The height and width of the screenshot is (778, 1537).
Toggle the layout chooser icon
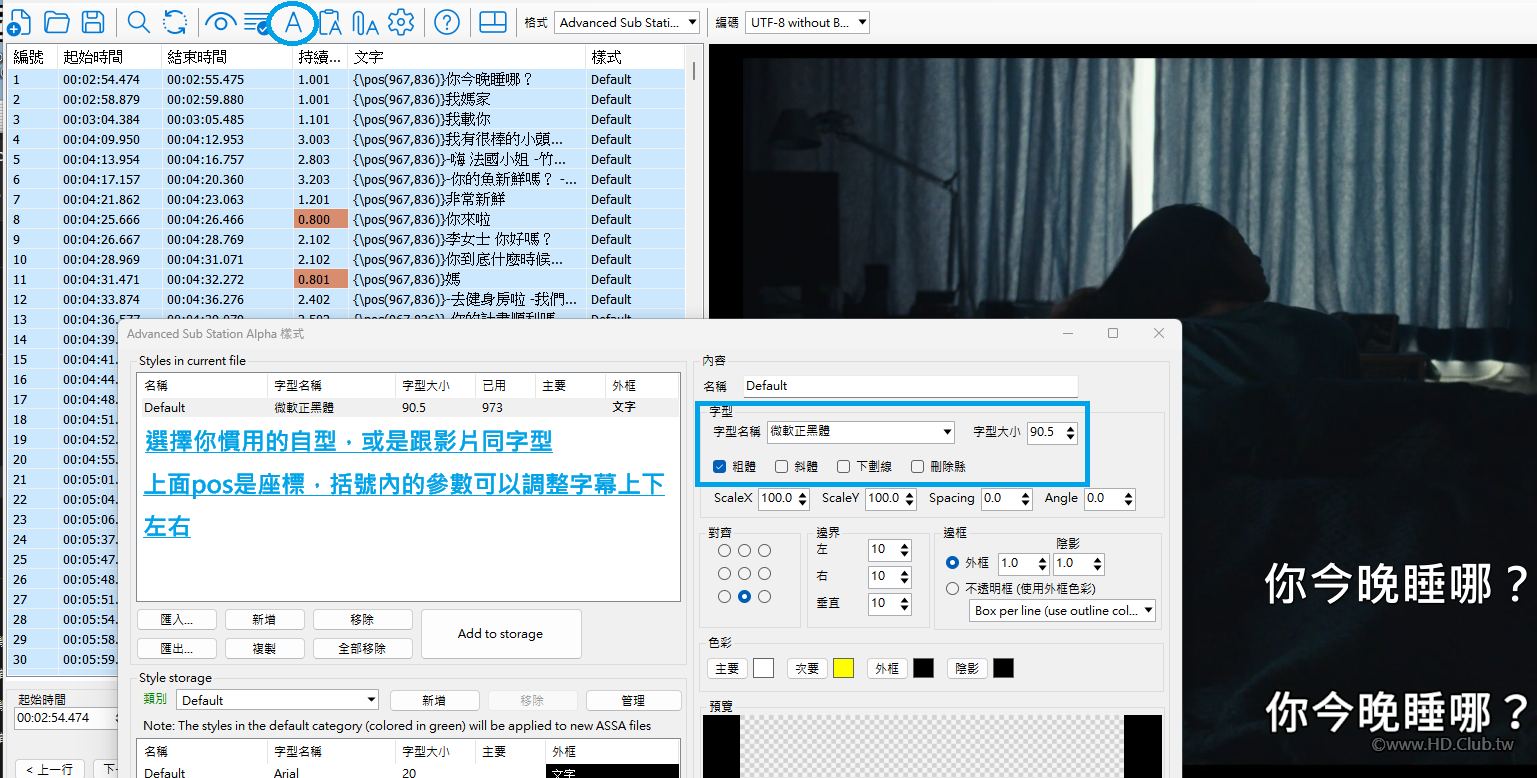tap(493, 22)
